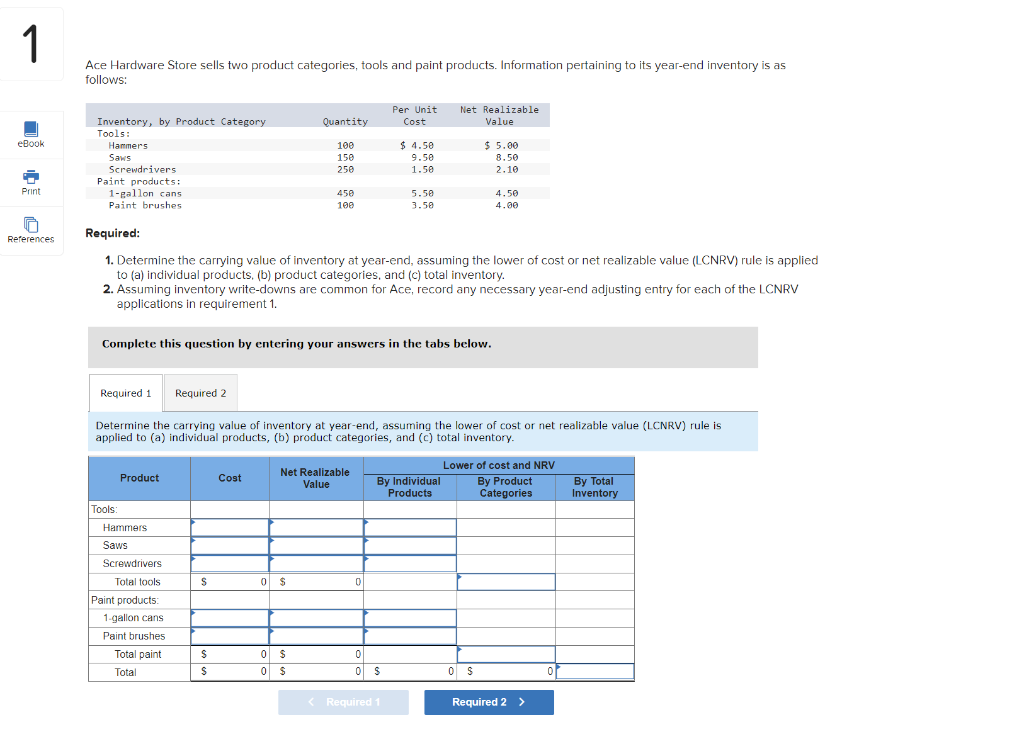
Task: Select the Total row By Total Inventory cell
Action: point(595,671)
